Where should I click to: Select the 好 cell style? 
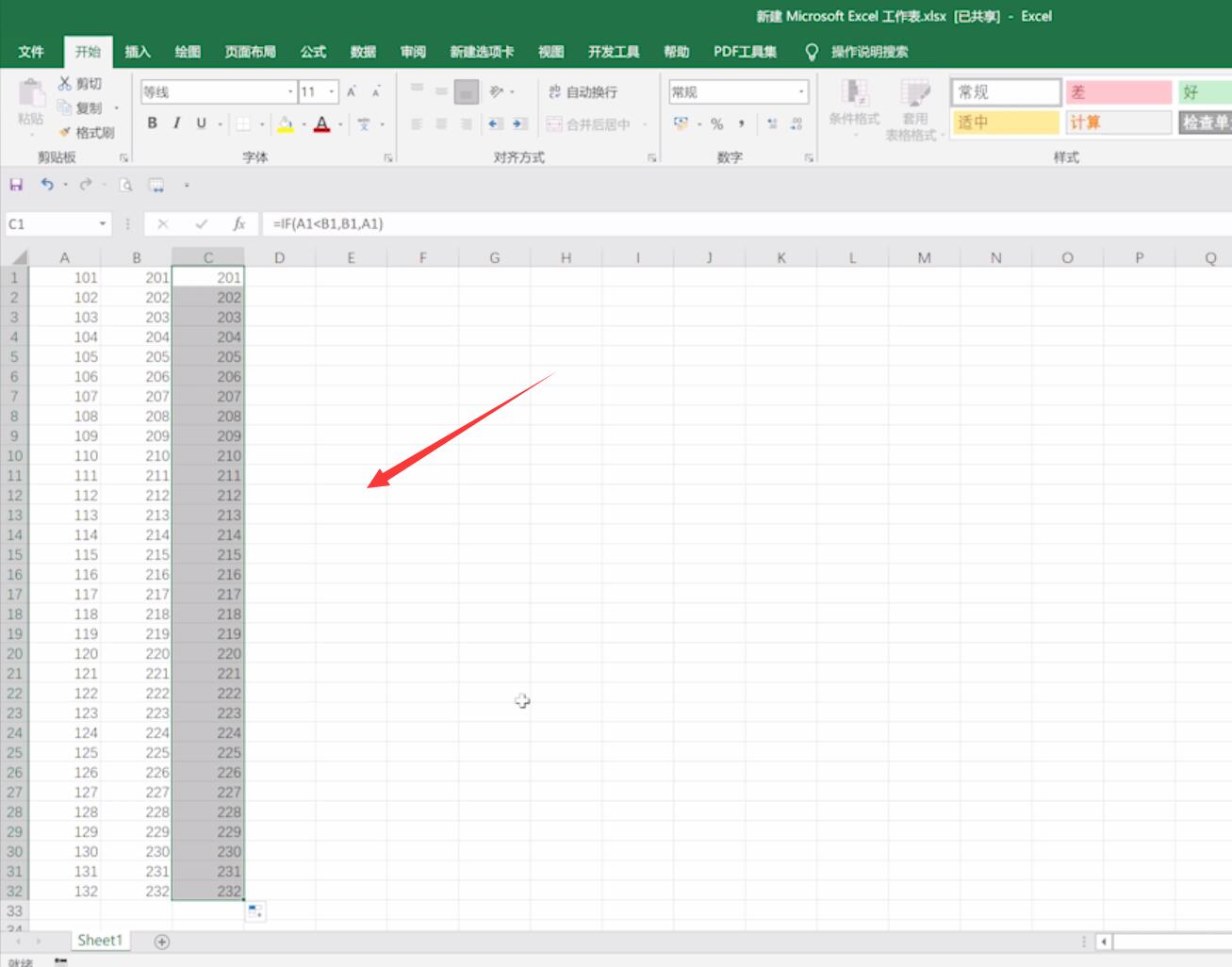coord(1205,91)
